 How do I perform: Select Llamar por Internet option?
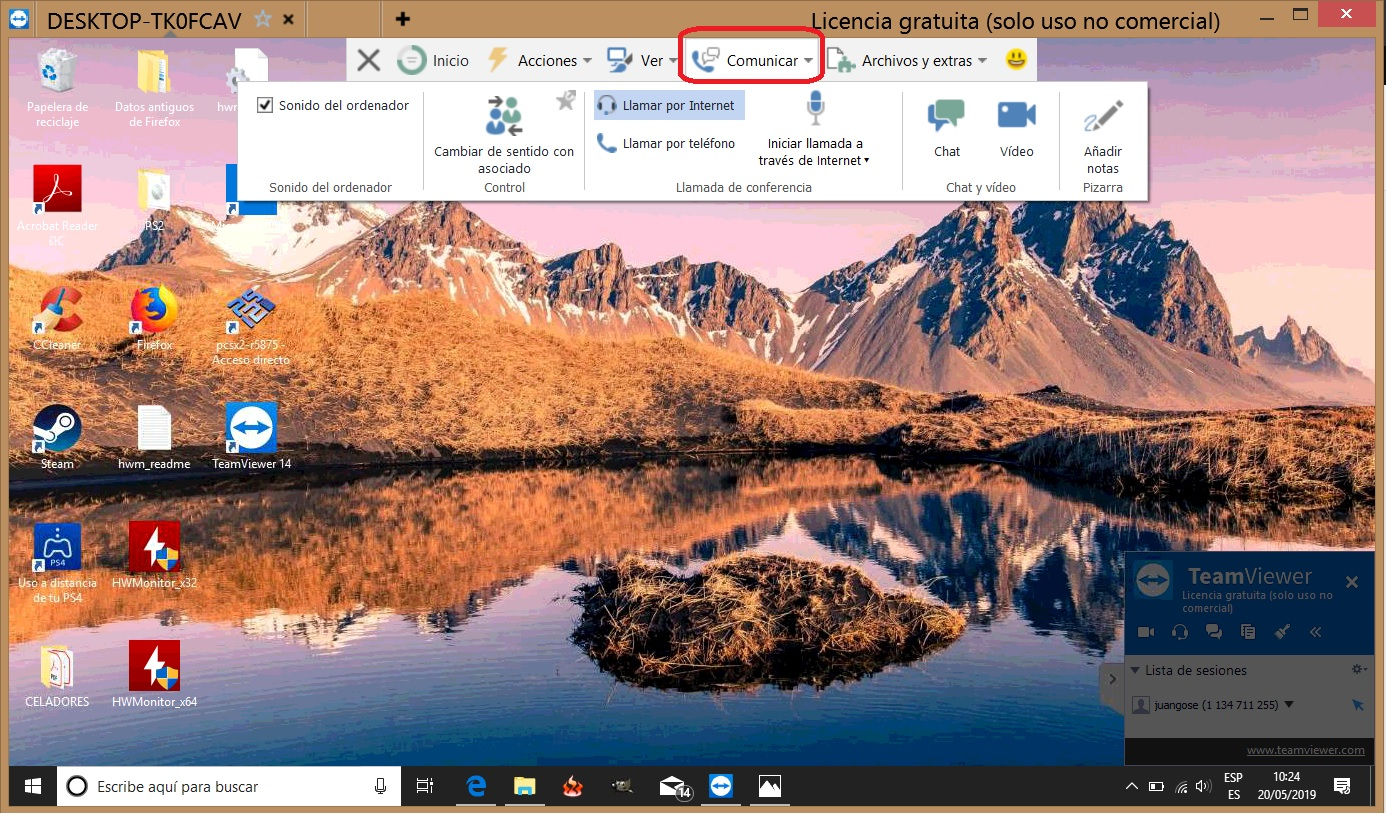(x=669, y=105)
